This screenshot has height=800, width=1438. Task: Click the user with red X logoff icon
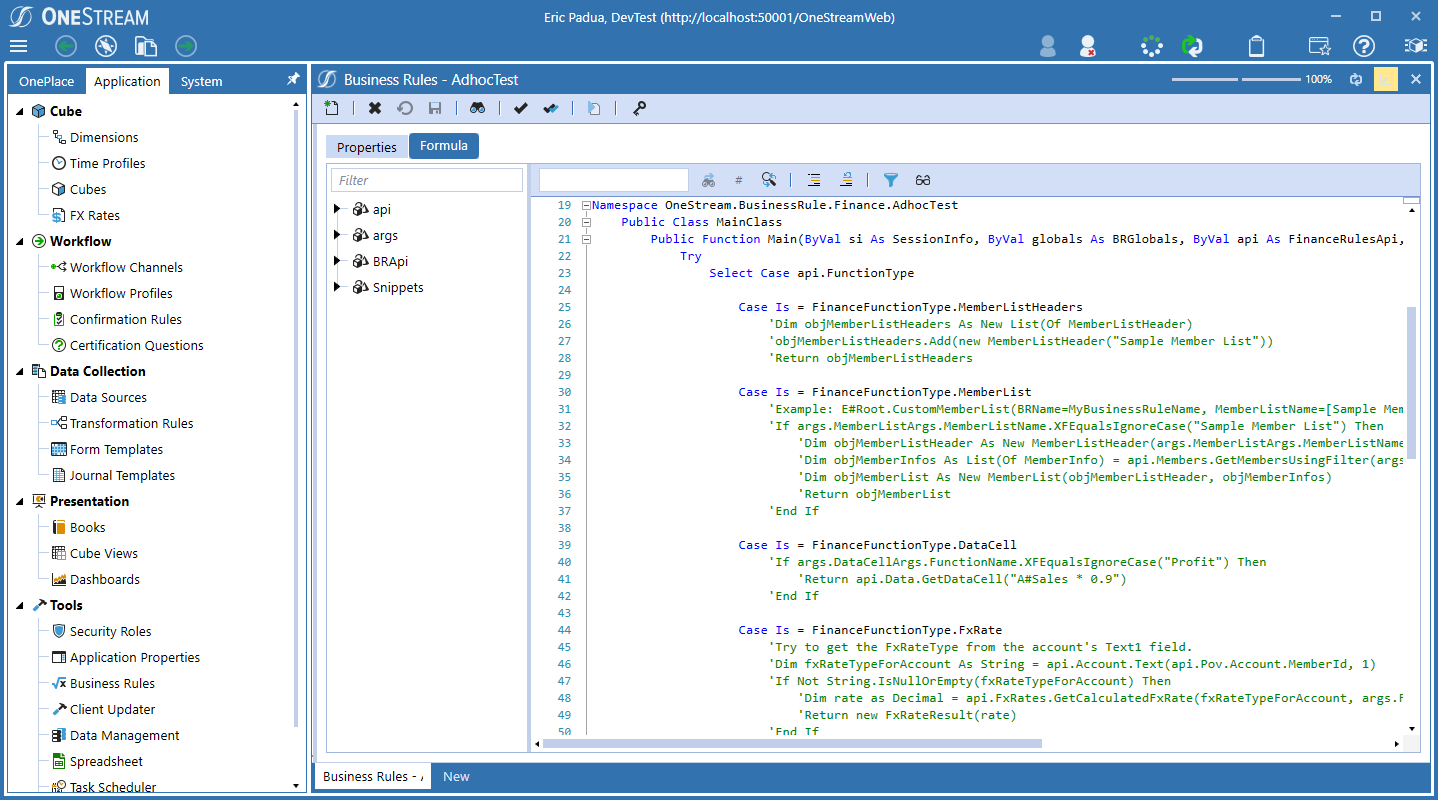coord(1088,46)
